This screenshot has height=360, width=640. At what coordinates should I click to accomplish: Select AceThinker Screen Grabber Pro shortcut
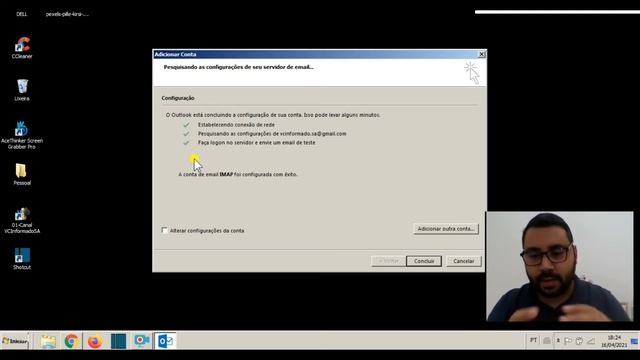pos(22,135)
